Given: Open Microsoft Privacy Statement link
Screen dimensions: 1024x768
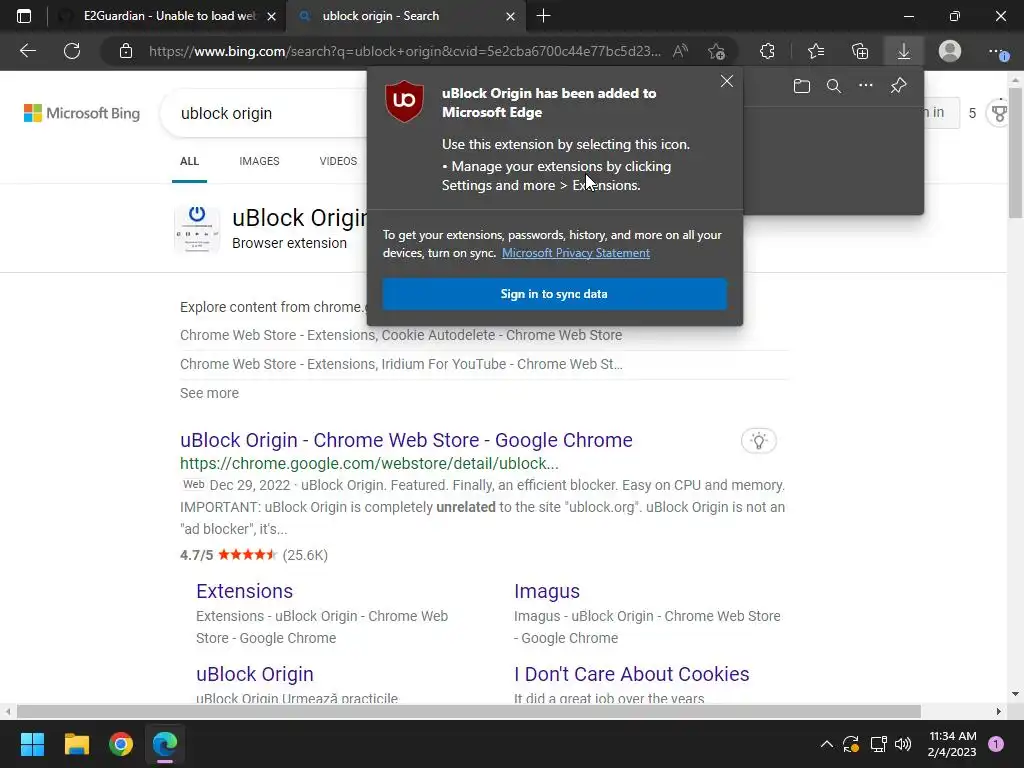Looking at the screenshot, I should (575, 253).
